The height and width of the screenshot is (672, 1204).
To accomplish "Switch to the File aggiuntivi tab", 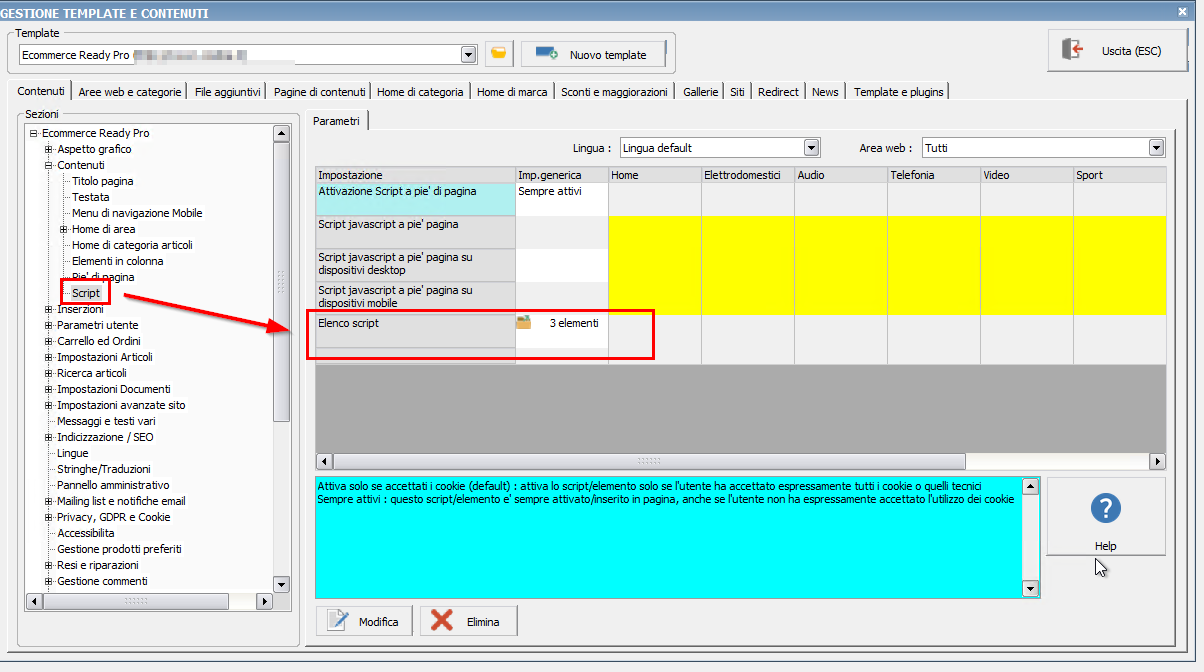I will [x=228, y=91].
